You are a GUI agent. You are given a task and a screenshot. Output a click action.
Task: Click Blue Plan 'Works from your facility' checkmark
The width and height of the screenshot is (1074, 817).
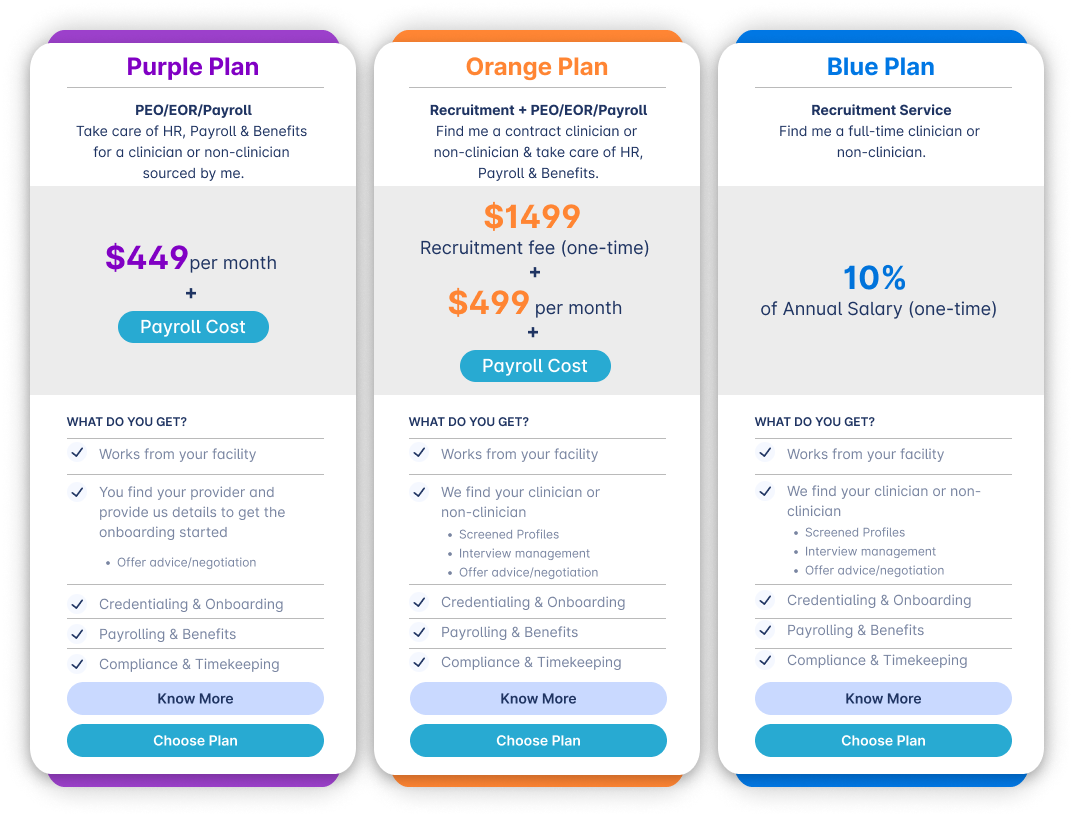click(765, 453)
